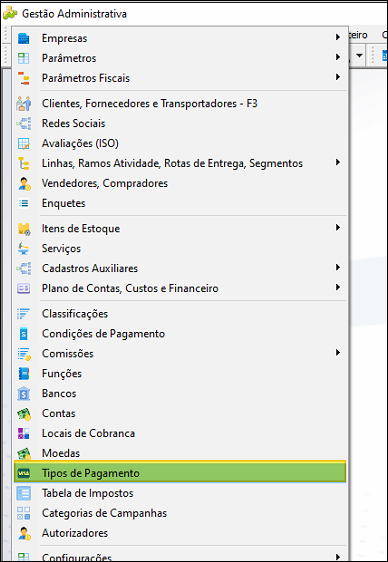Click the Locais de Cobranca icon
The image size is (388, 562).
point(24,433)
